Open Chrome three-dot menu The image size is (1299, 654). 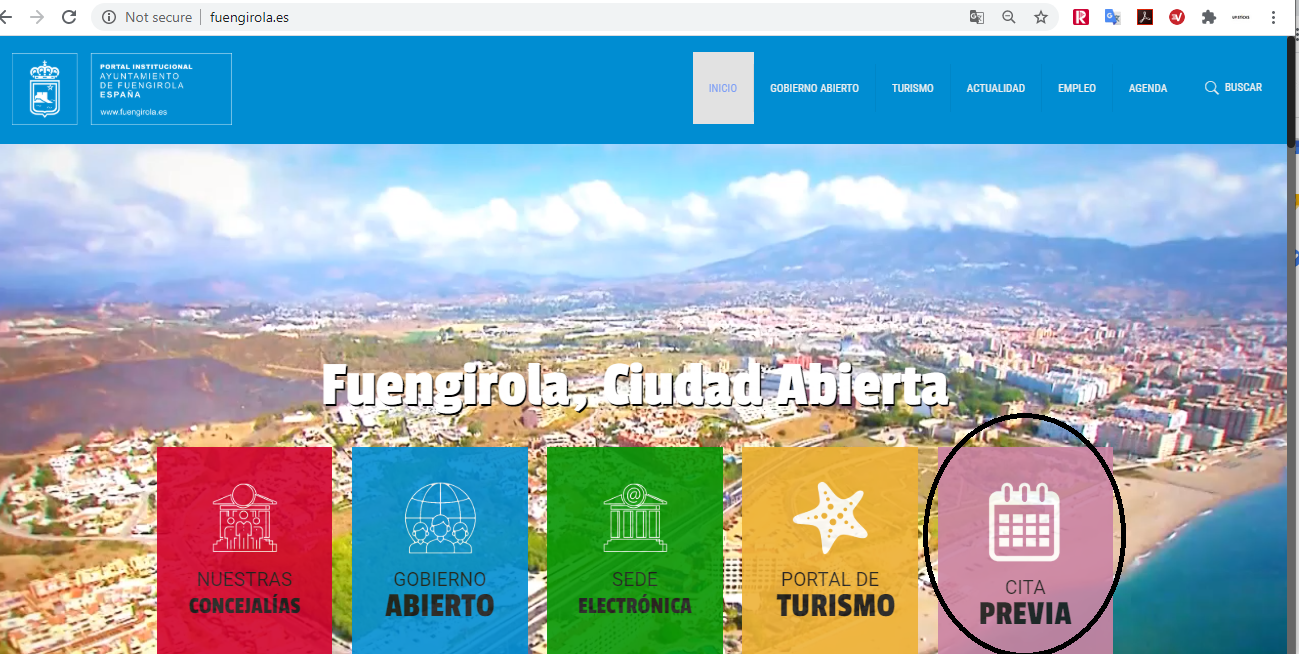coord(1273,17)
